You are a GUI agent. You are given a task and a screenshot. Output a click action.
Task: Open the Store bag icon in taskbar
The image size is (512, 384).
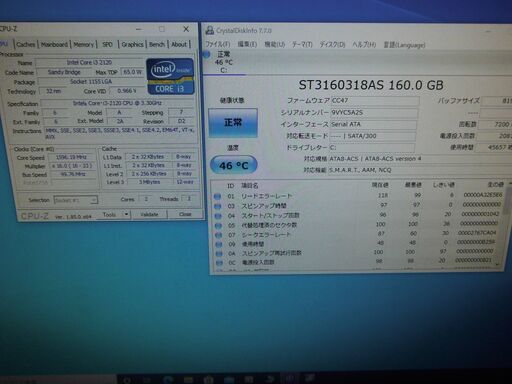209,379
